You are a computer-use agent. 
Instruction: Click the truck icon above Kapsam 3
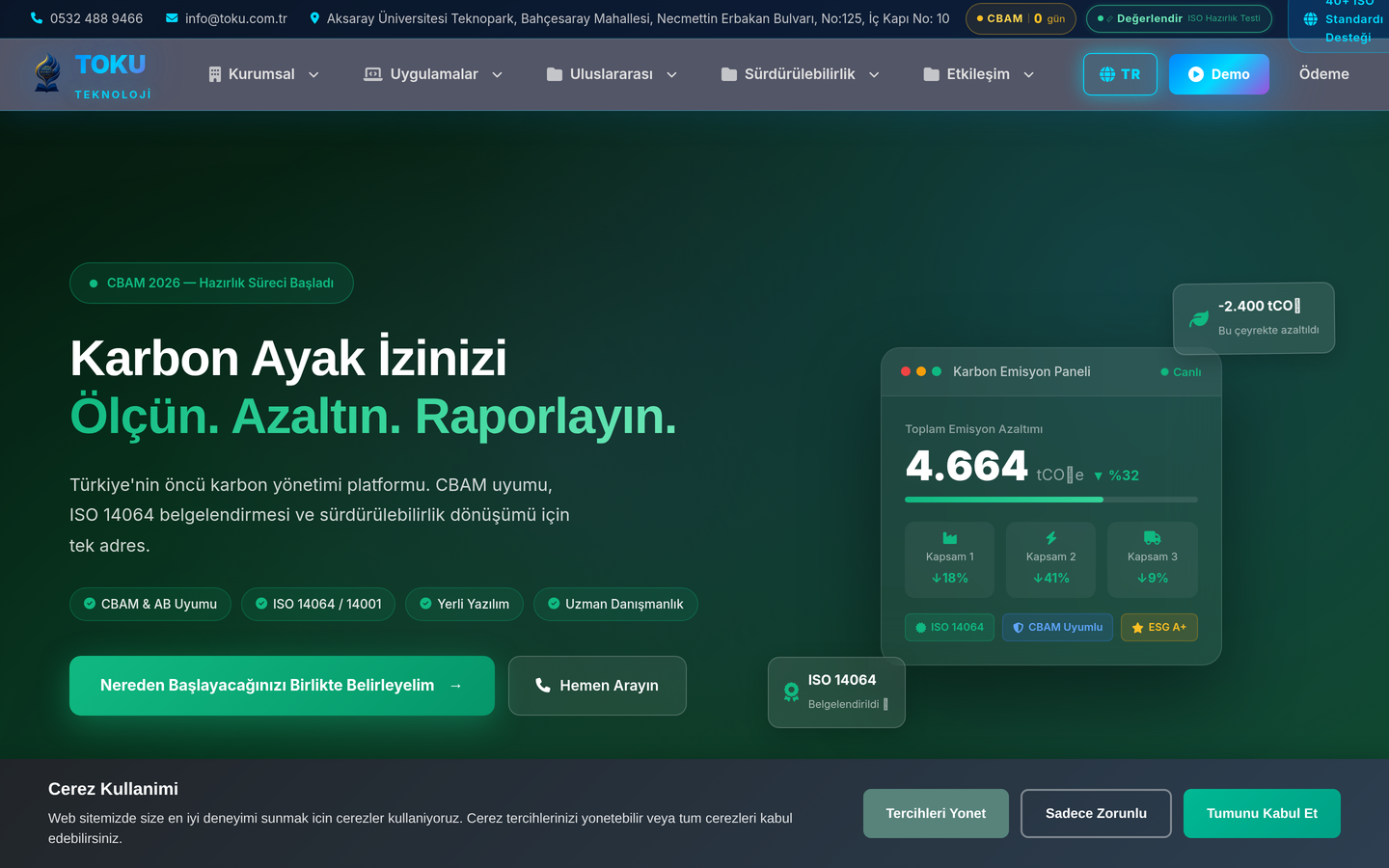[x=1153, y=538]
